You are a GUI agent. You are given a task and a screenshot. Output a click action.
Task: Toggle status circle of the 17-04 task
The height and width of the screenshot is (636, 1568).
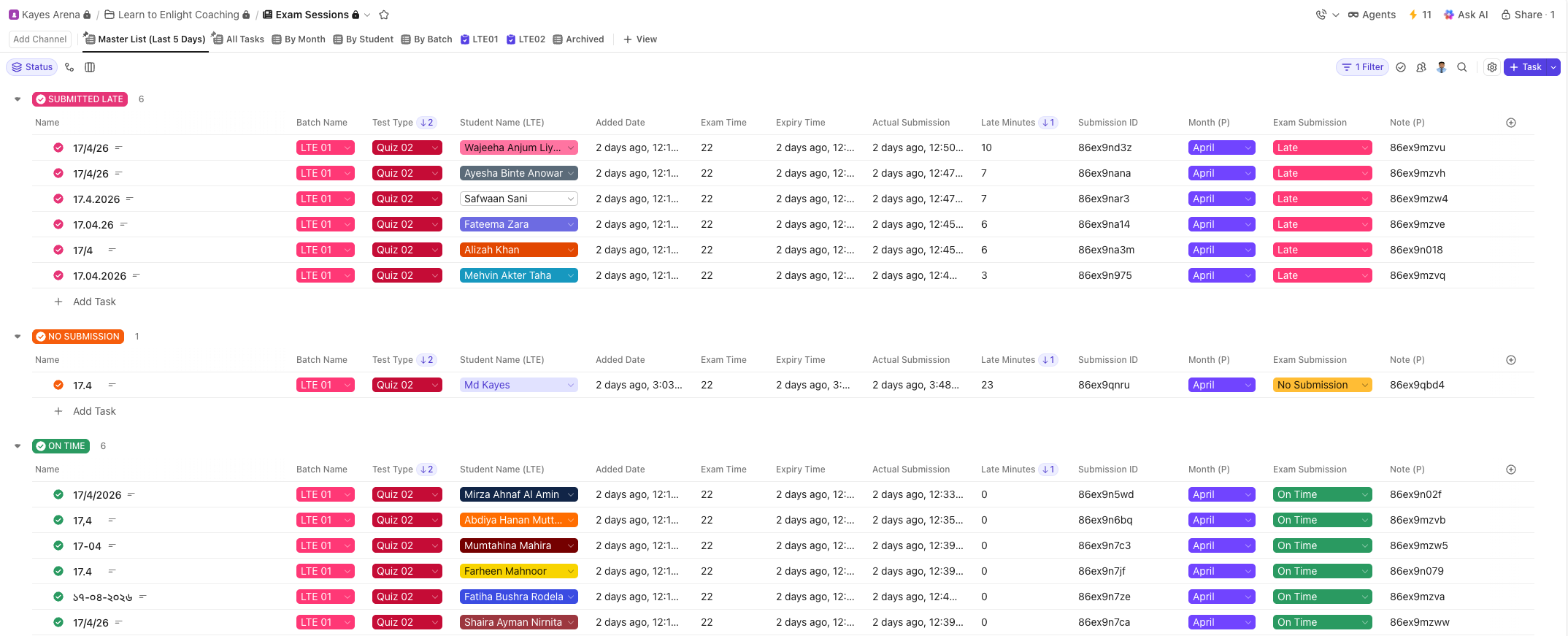click(x=58, y=545)
